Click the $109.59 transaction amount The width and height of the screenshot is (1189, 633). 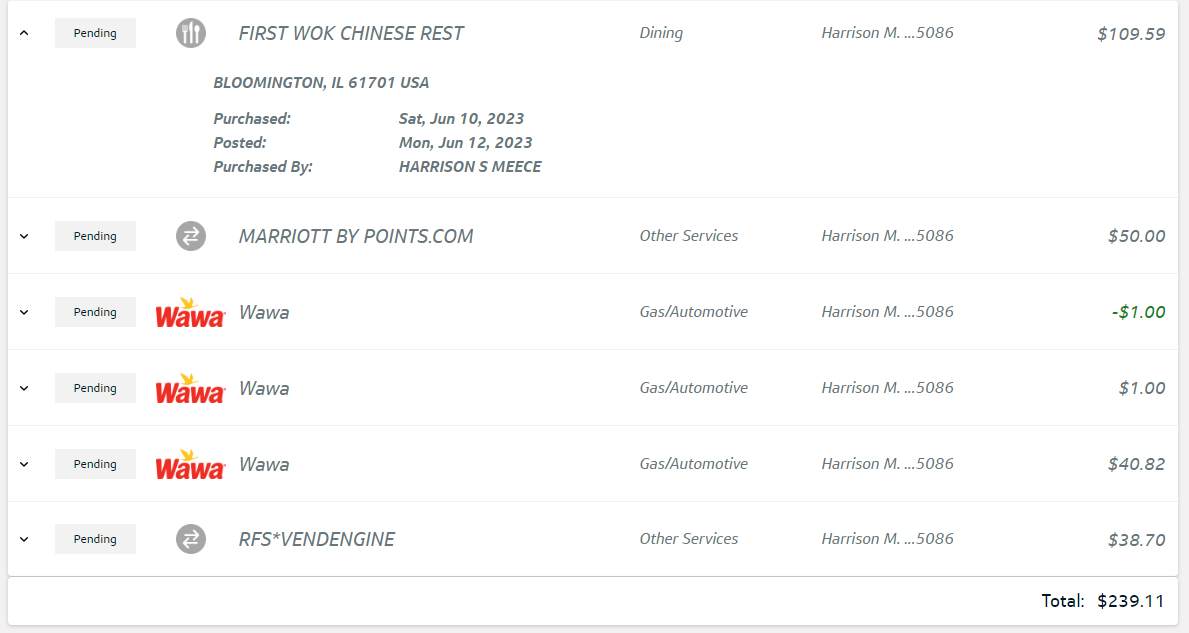click(1131, 34)
